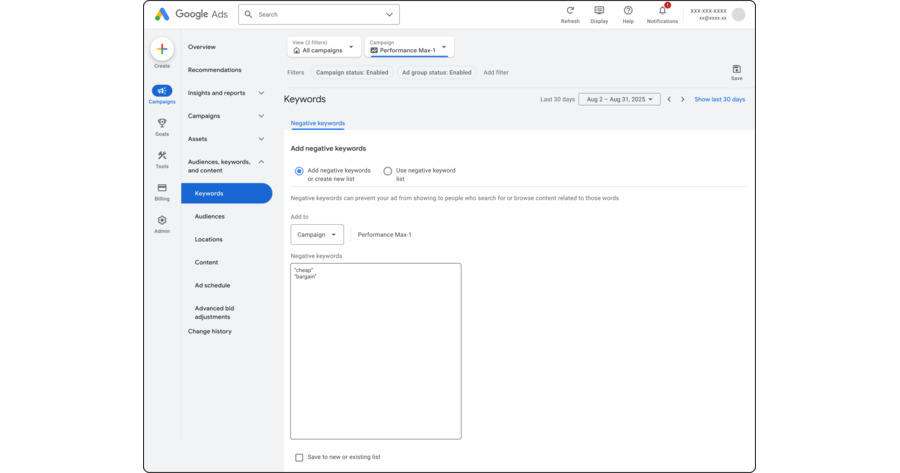Open Advanced bid adjustments
Image resolution: width=900 pixels, height=473 pixels.
(214, 312)
